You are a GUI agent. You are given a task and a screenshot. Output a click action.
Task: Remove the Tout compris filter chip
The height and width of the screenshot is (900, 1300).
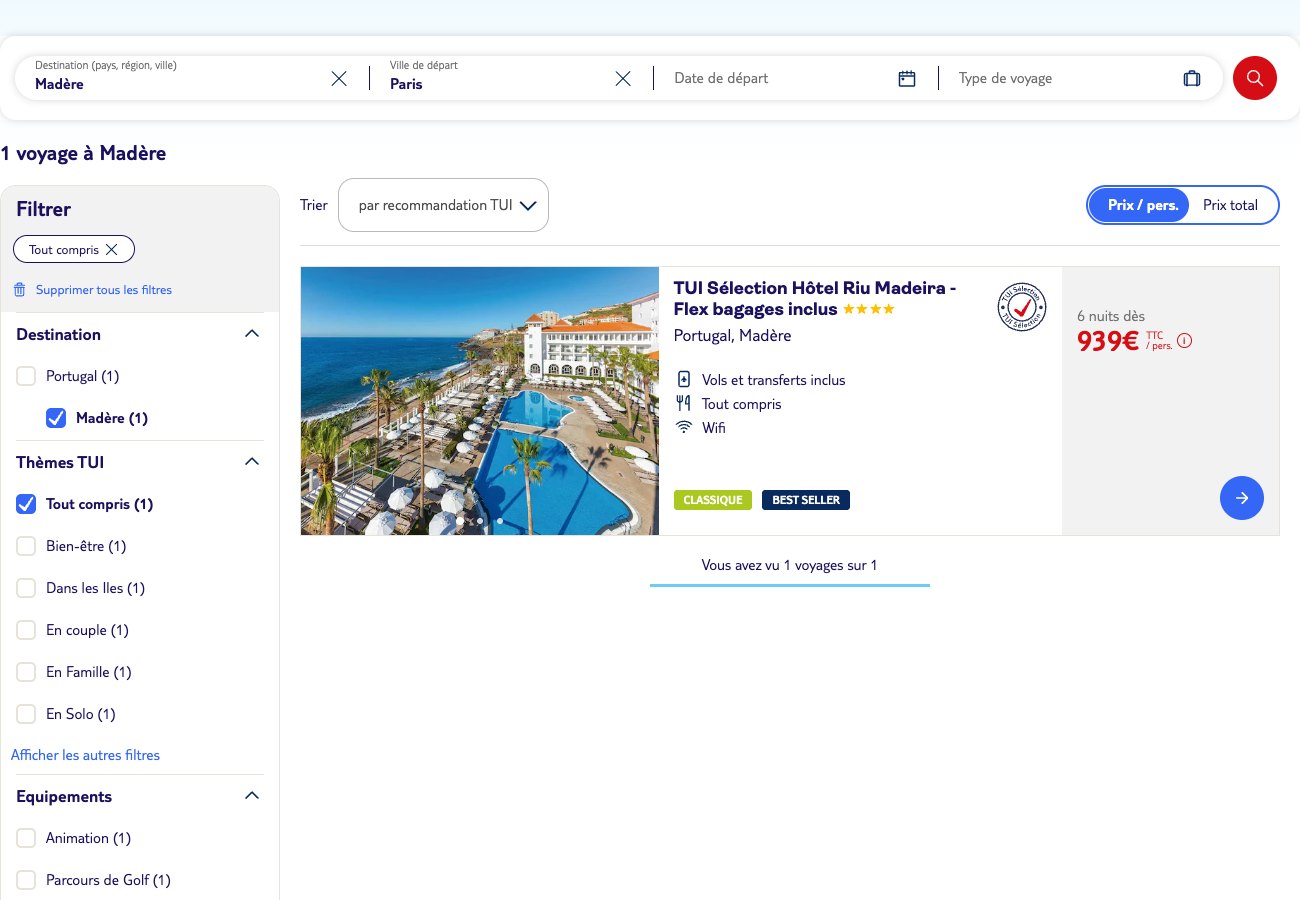pos(111,250)
